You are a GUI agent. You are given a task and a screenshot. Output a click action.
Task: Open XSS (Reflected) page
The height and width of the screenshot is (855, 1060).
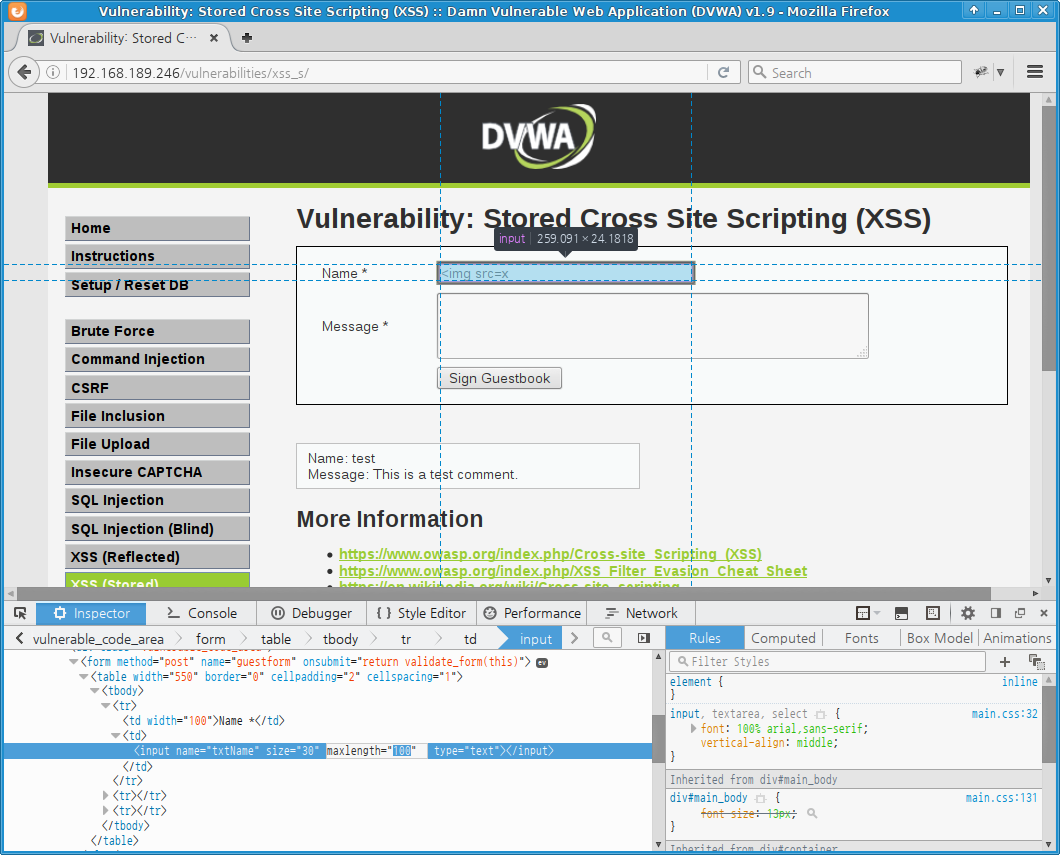[158, 557]
